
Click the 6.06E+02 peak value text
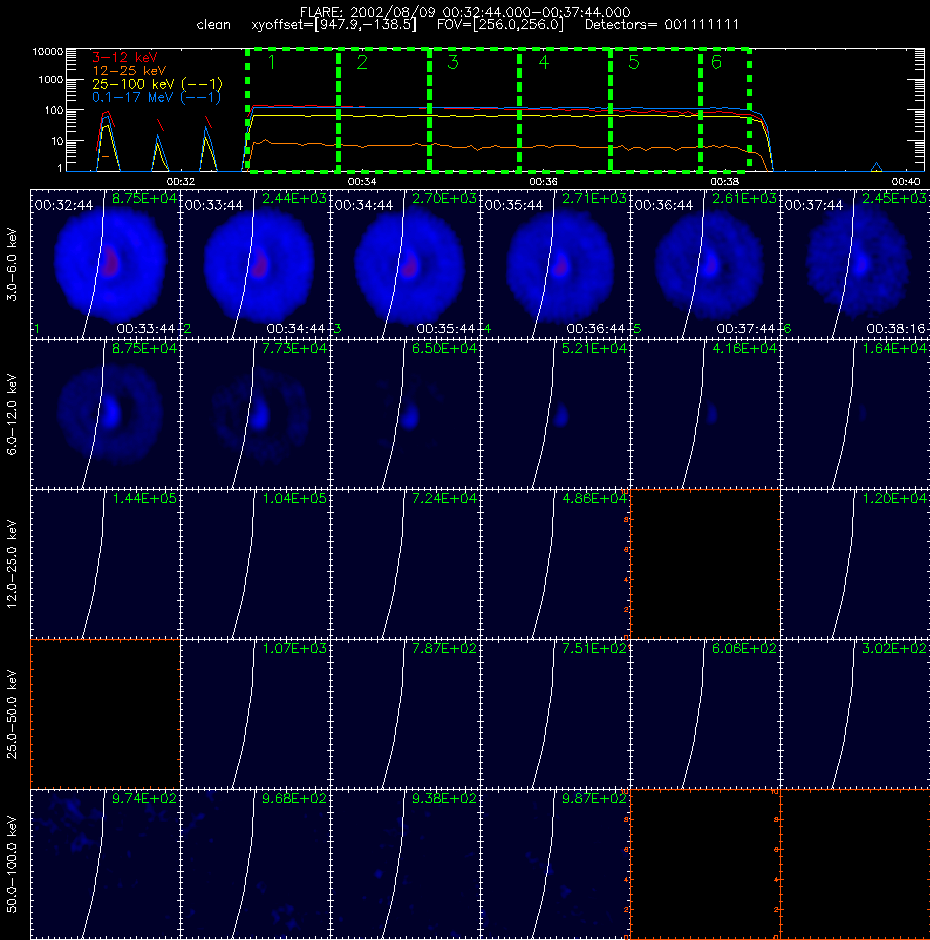coord(744,648)
